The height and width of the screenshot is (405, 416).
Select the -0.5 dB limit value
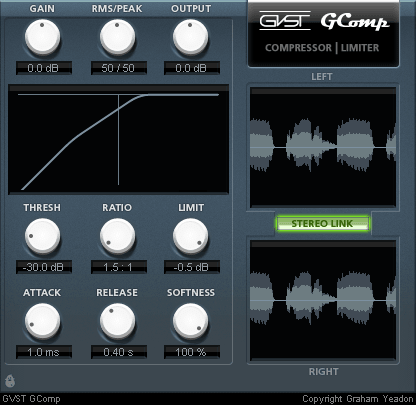tap(192, 267)
